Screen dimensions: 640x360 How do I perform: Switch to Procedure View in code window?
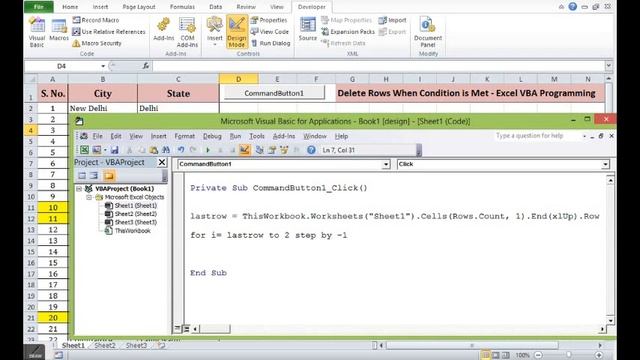pyautogui.click(x=178, y=329)
